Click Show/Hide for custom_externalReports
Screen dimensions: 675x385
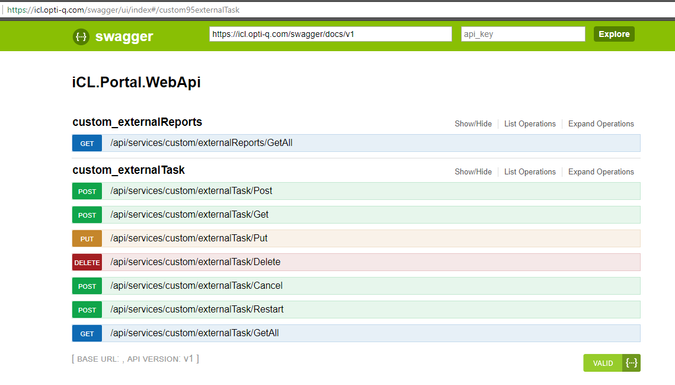pos(473,124)
